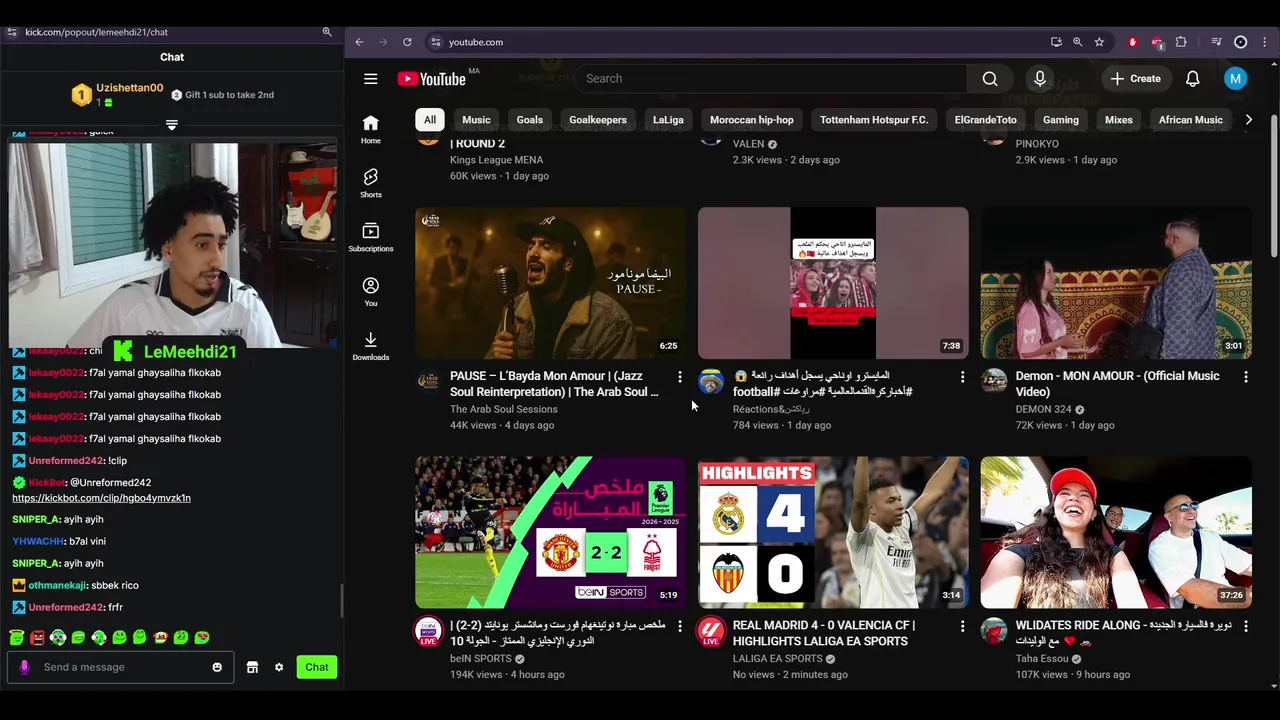
Task: Open the emoji picker in Kick chat
Action: [217, 667]
